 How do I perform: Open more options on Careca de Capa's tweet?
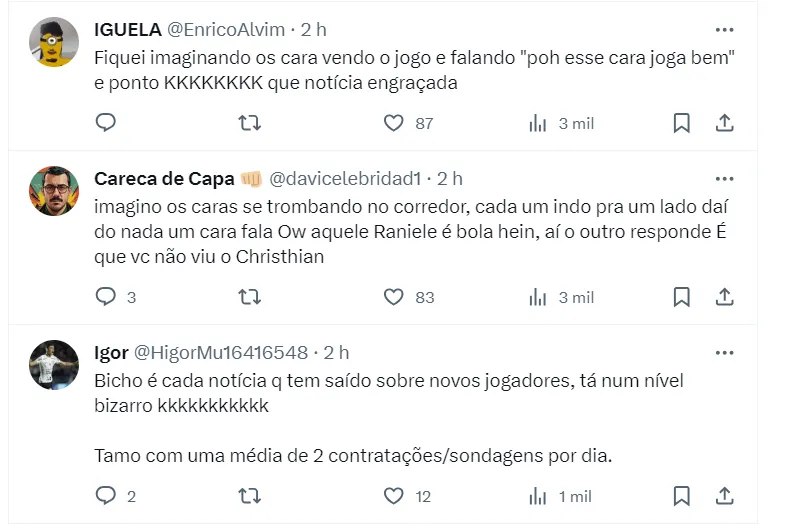click(725, 179)
